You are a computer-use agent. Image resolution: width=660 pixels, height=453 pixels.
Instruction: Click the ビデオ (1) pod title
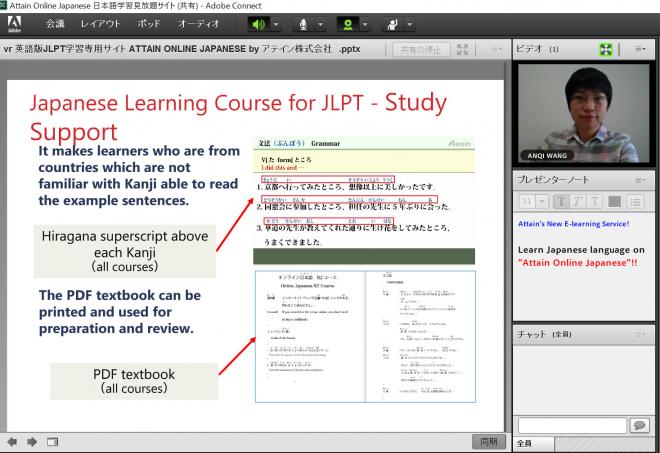[x=538, y=49]
